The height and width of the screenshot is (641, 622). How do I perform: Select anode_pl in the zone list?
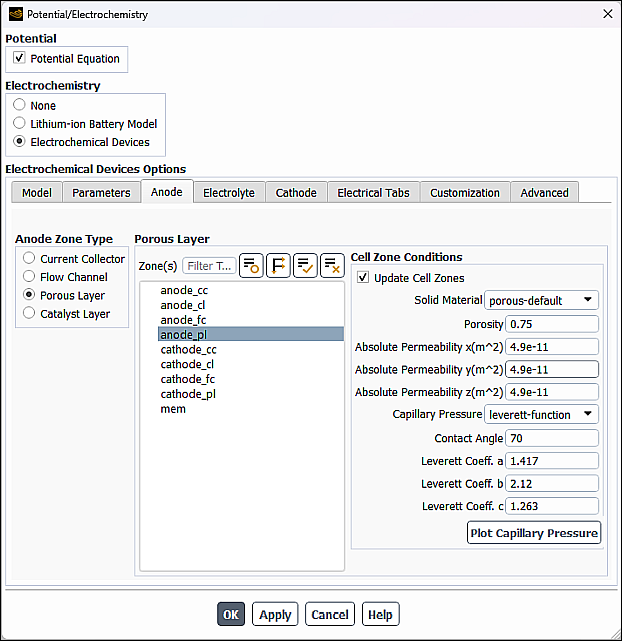(251, 334)
